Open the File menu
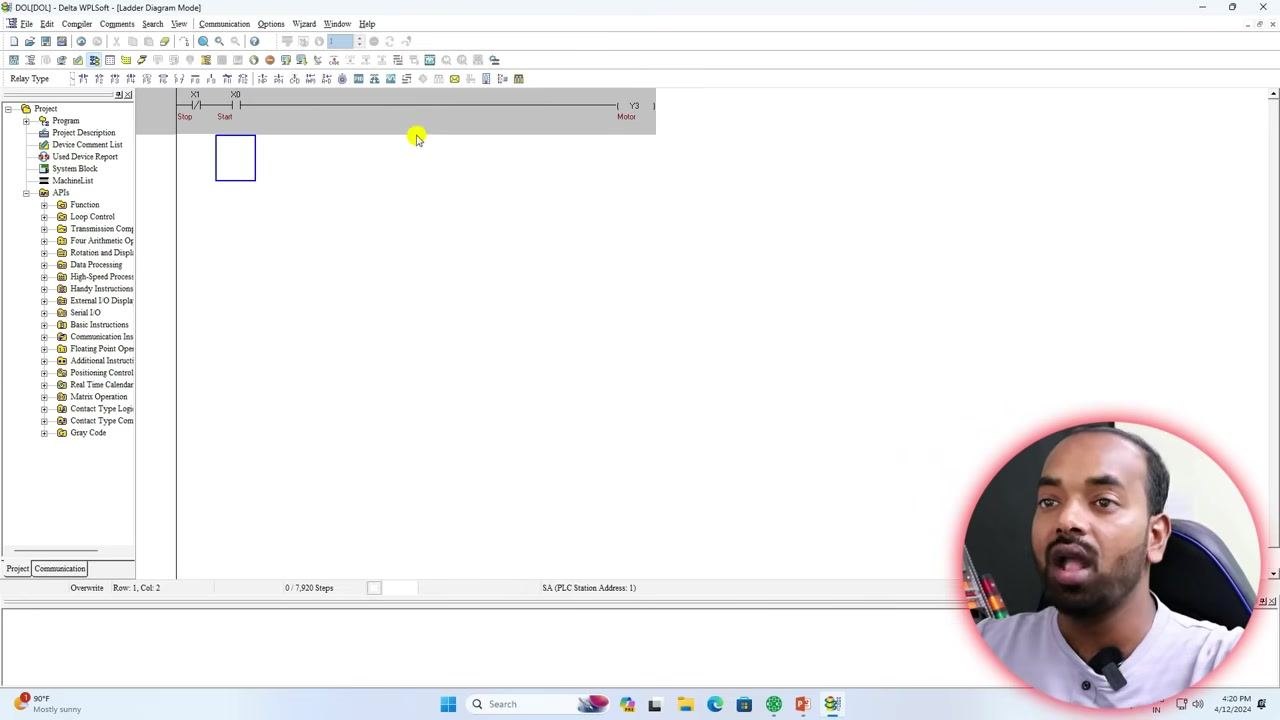Image resolution: width=1280 pixels, height=720 pixels. tap(27, 24)
